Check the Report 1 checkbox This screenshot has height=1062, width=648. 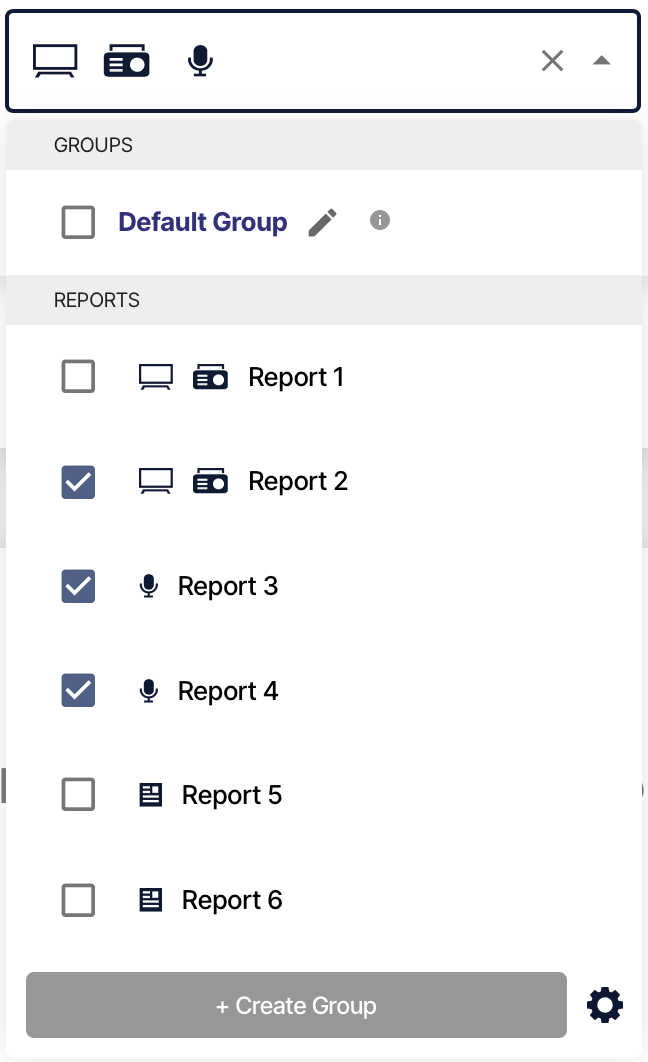point(79,376)
